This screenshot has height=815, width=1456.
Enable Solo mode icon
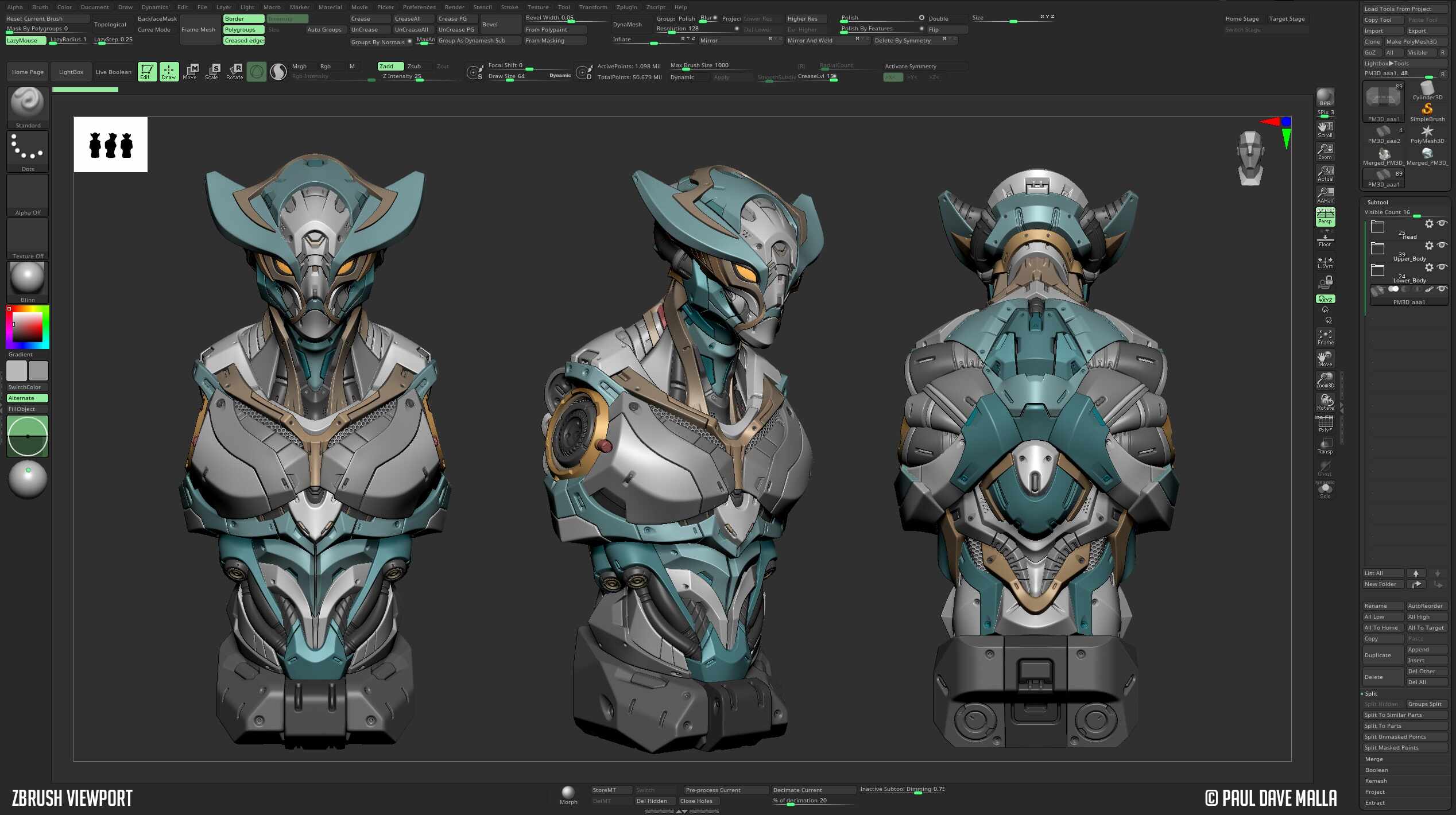tap(1325, 490)
